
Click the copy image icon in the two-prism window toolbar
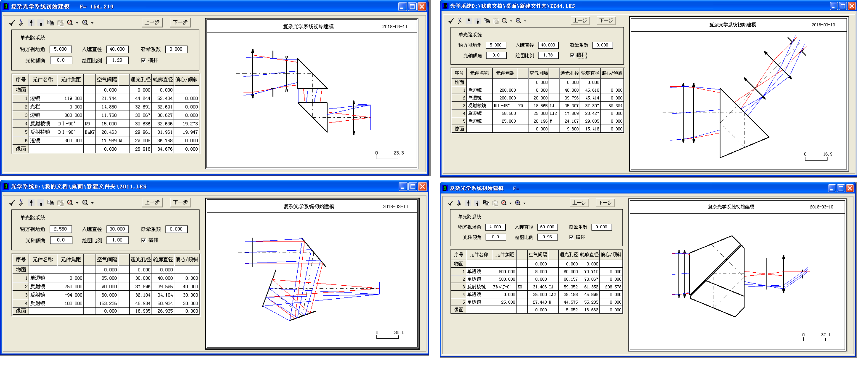(x=50, y=23)
